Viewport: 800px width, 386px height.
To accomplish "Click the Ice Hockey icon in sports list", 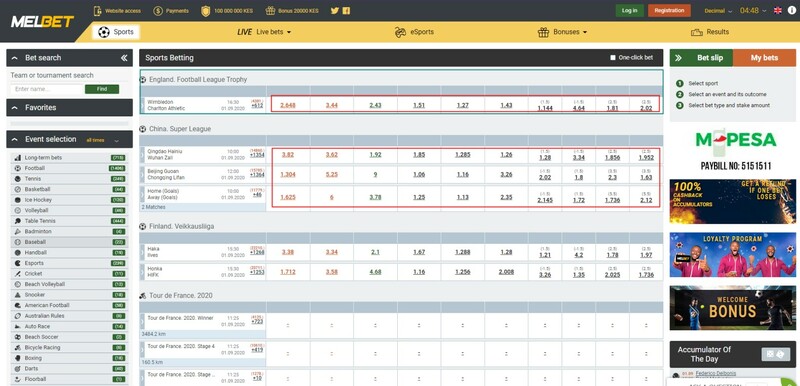I will pyautogui.click(x=18, y=200).
